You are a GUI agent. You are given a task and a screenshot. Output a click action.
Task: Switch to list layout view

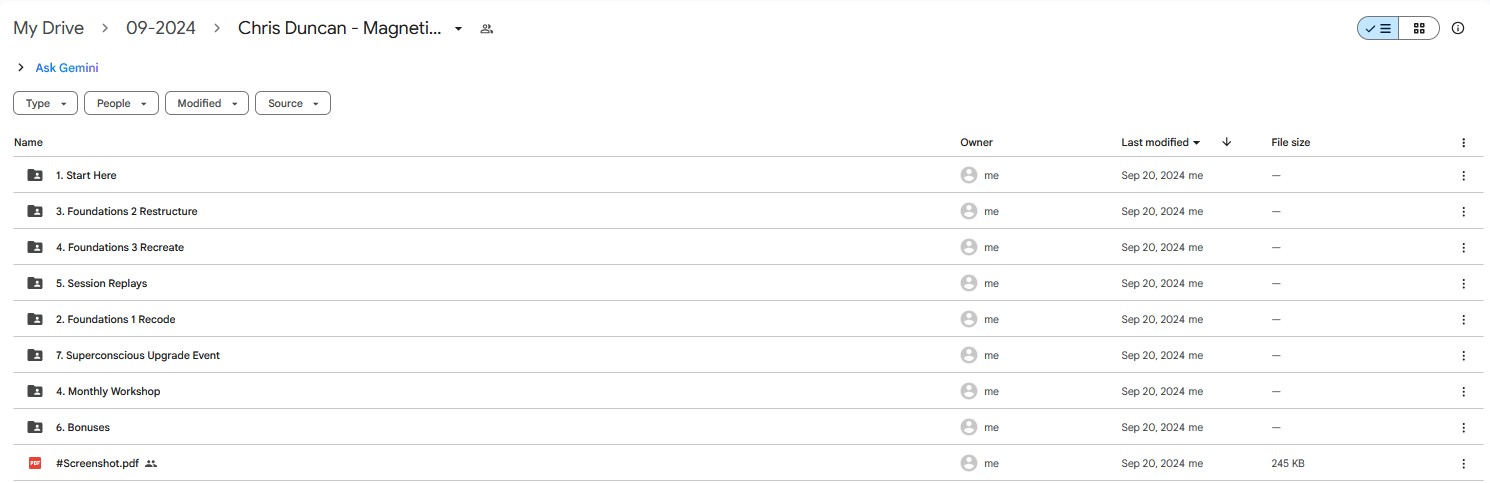[x=1378, y=28]
